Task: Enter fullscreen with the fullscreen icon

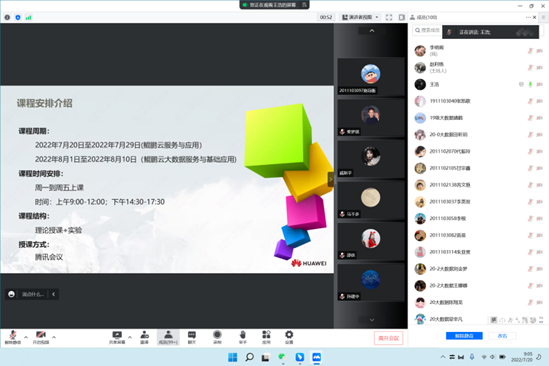Action: point(389,17)
